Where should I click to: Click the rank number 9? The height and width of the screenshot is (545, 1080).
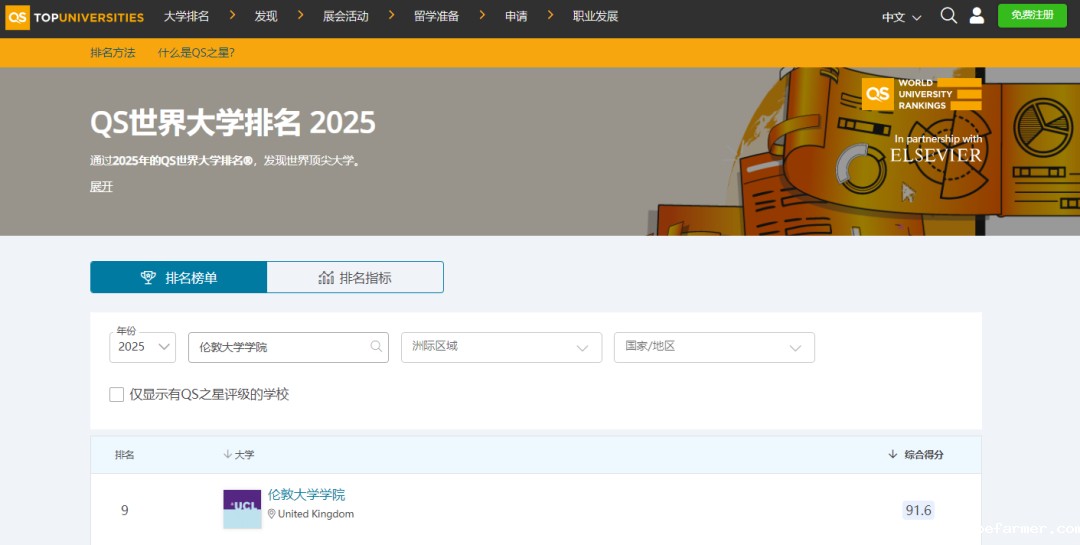125,510
